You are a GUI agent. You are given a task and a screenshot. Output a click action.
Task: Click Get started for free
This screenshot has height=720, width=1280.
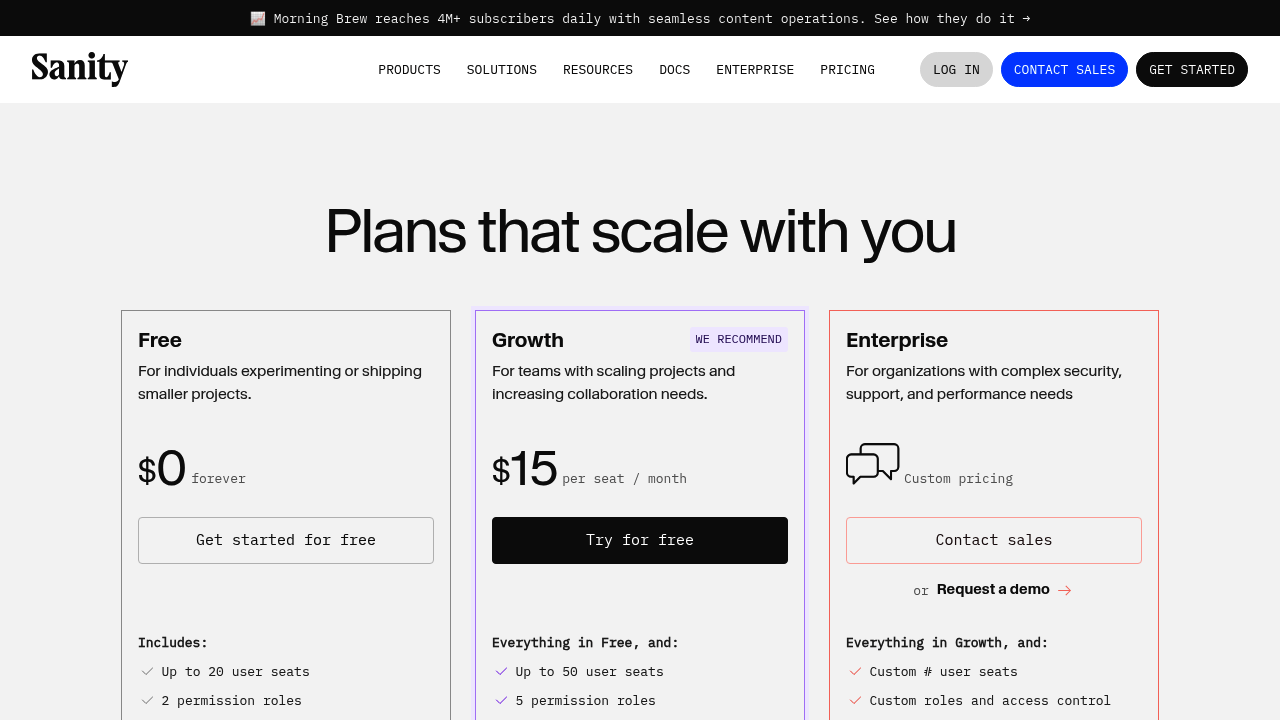coord(286,540)
